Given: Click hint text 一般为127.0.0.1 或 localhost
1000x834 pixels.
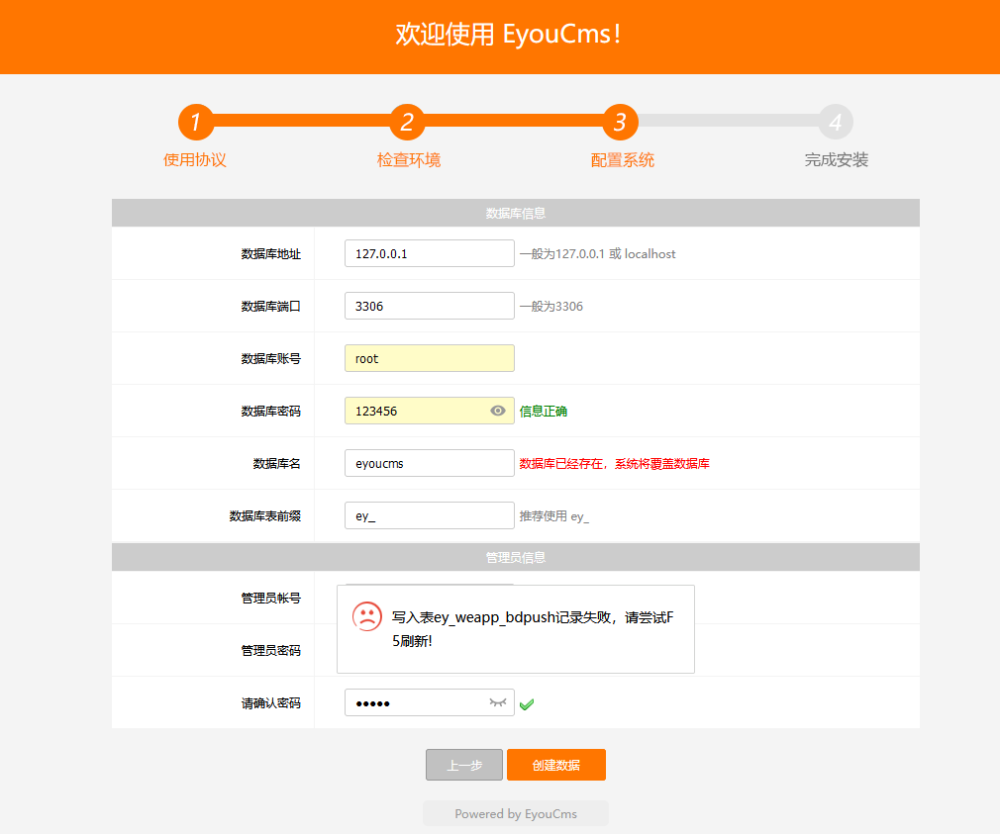Looking at the screenshot, I should tap(598, 254).
